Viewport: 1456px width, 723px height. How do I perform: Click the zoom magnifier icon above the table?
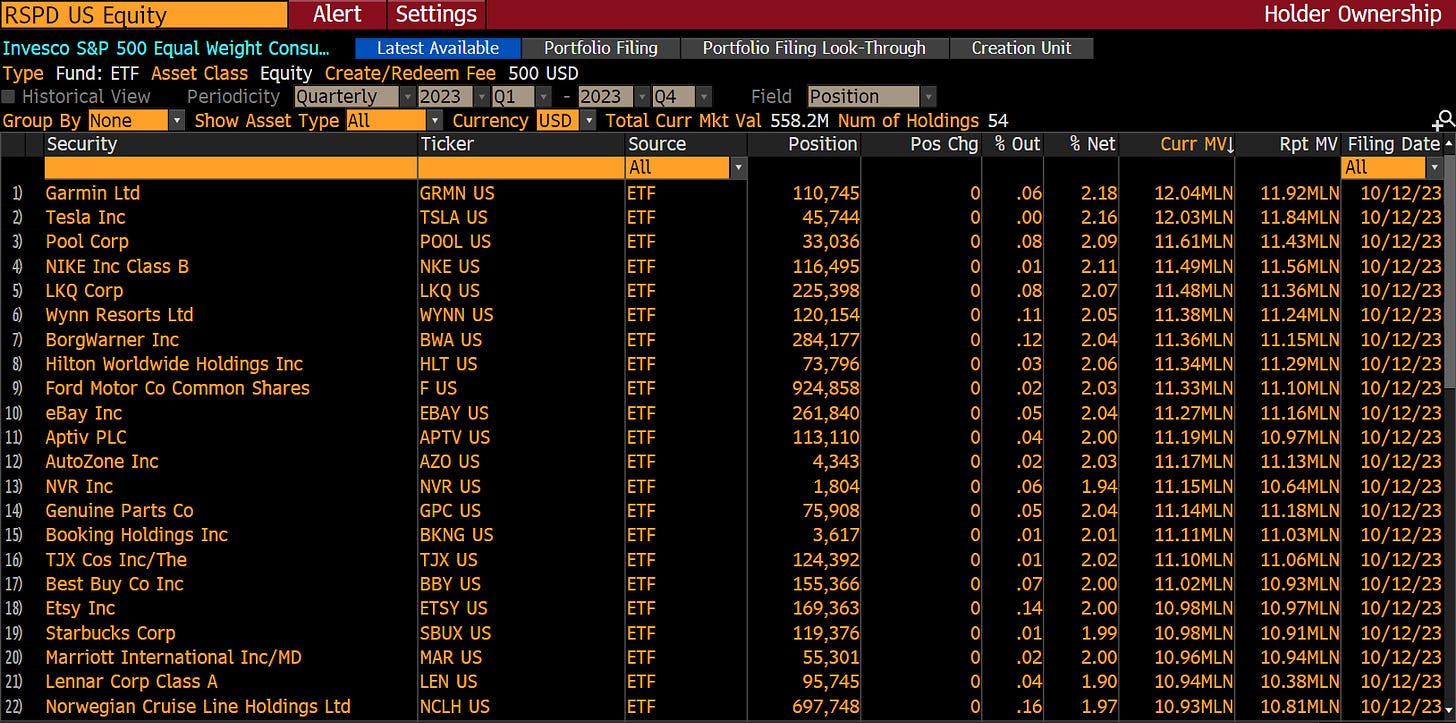[x=1444, y=122]
